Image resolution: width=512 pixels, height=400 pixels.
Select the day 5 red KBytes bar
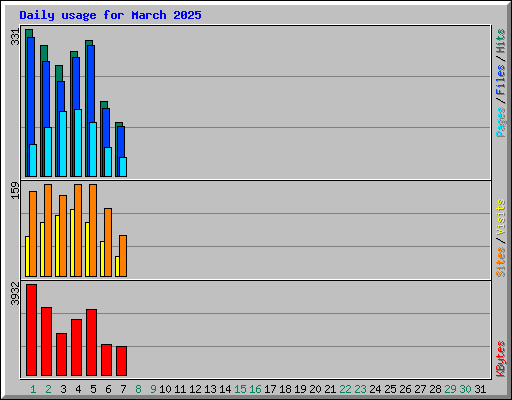[91, 342]
